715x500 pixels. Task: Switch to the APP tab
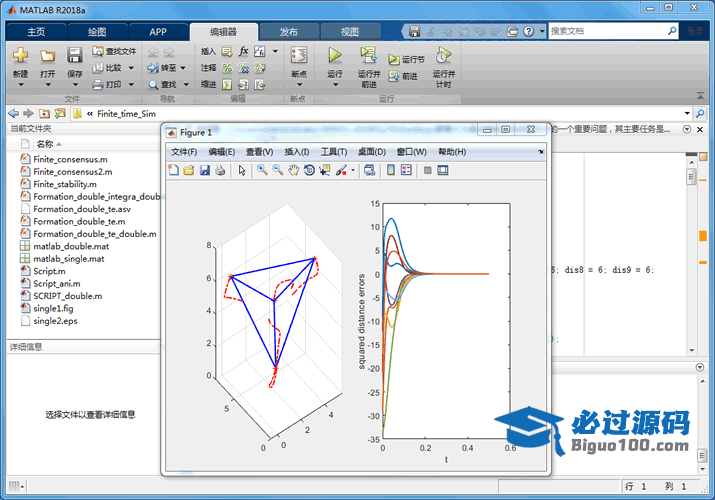(x=158, y=32)
